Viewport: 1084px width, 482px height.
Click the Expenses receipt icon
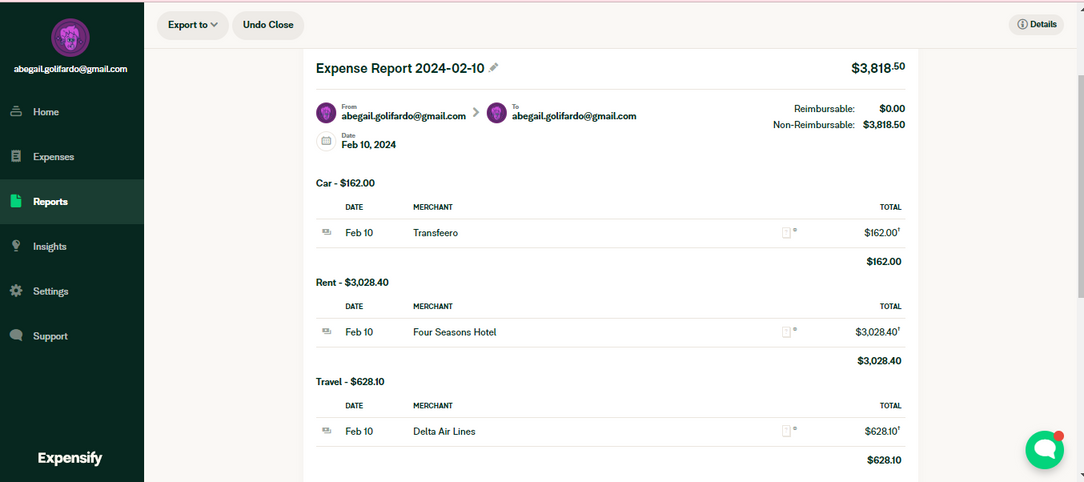16,157
